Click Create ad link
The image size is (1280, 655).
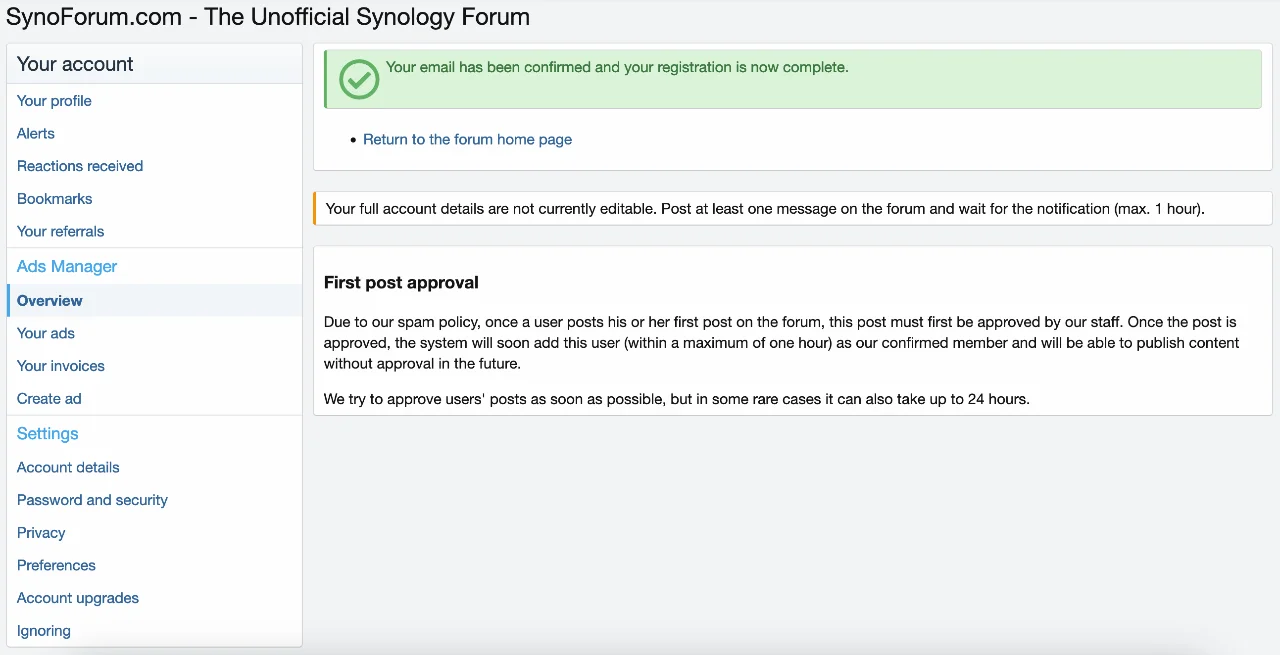[x=49, y=398]
